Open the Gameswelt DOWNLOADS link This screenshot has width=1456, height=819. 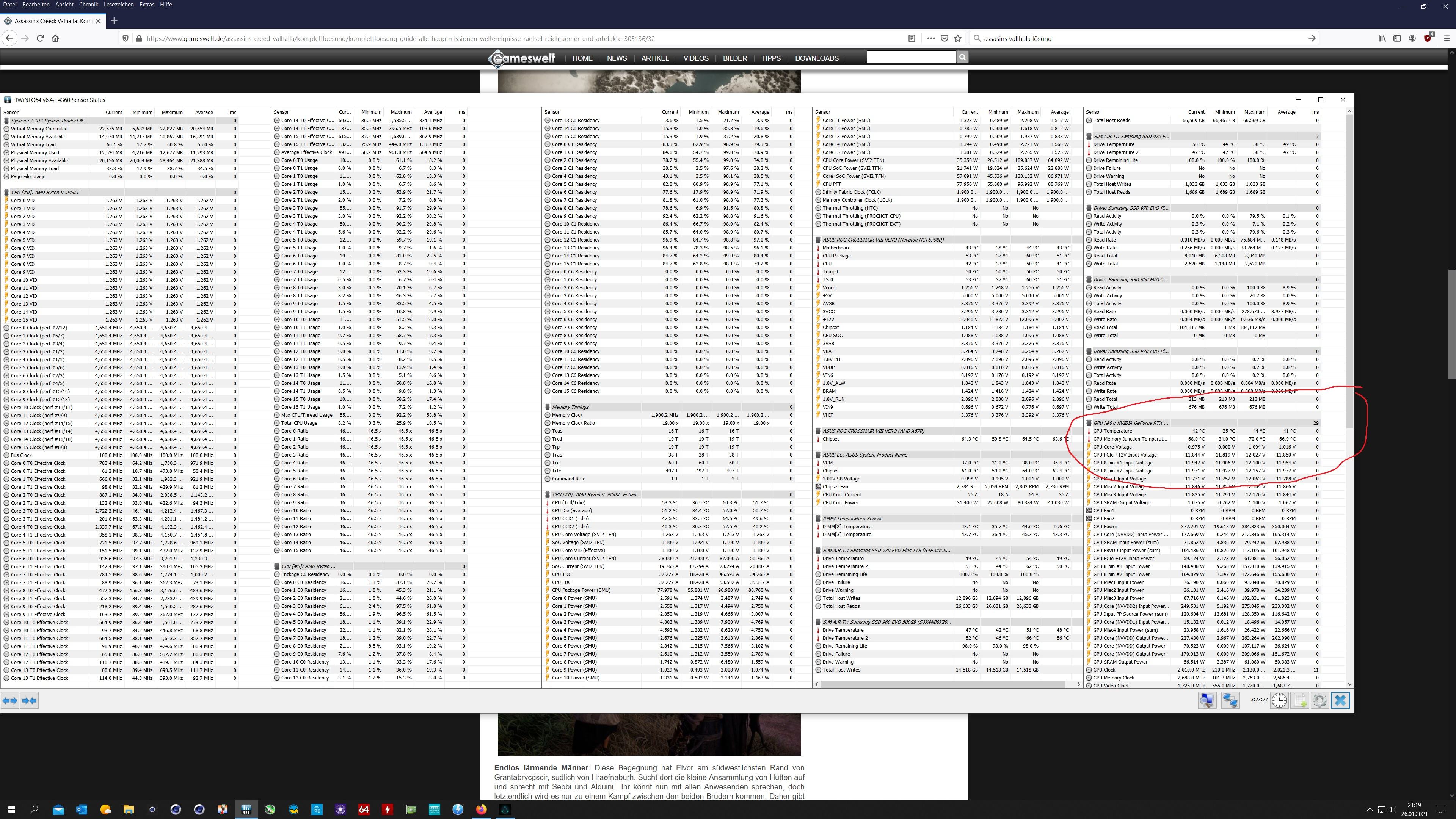(x=816, y=58)
